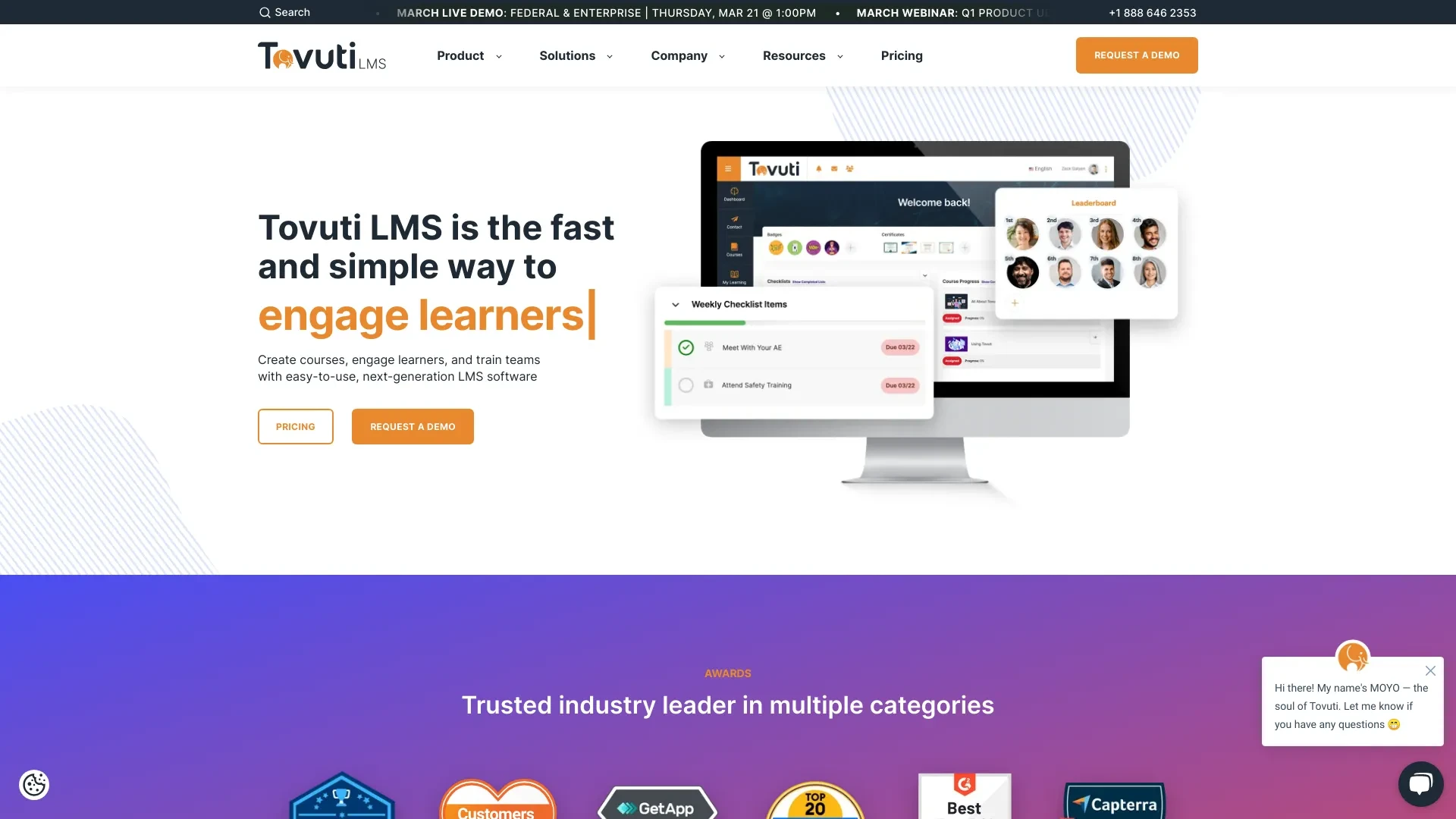Click the PRICING outlined button

(x=295, y=425)
